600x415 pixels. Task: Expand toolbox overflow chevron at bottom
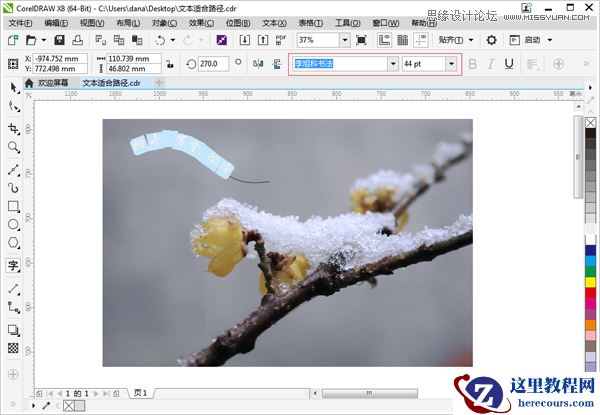13,404
